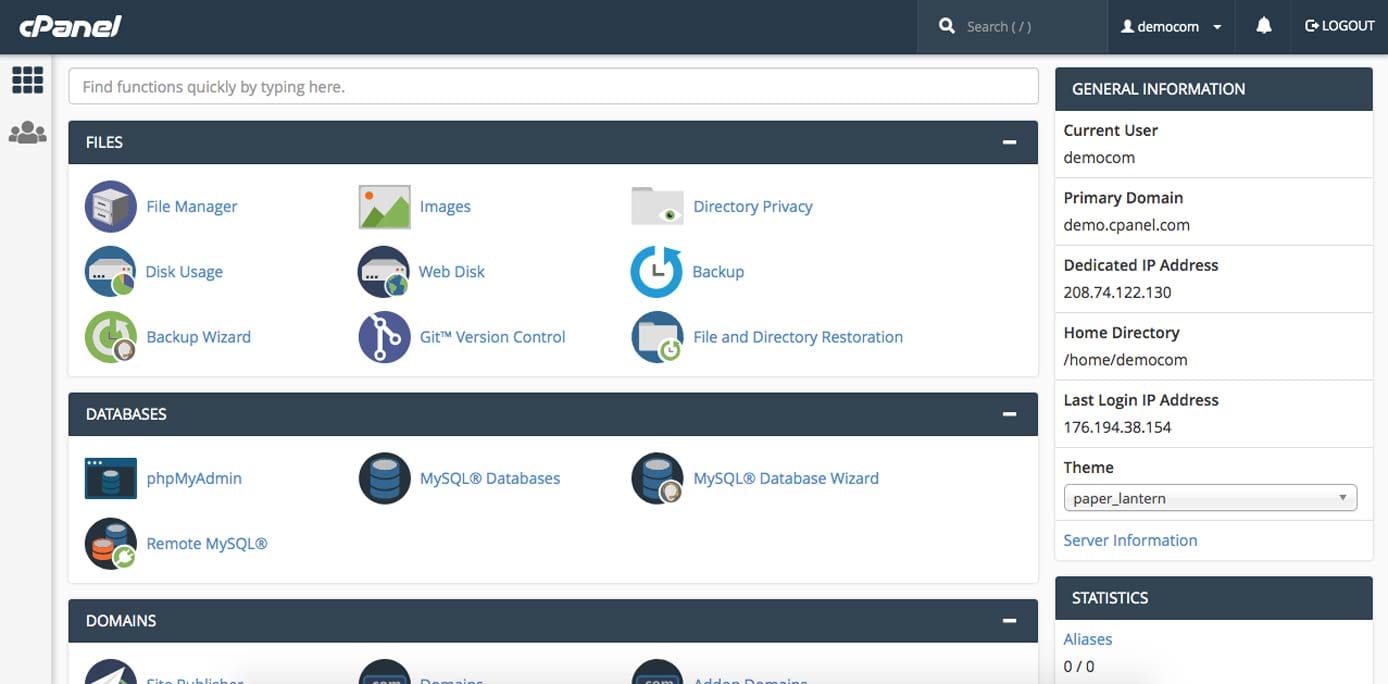Click last login IP 176.194.38.154
Viewport: 1388px width, 684px height.
pos(1117,427)
